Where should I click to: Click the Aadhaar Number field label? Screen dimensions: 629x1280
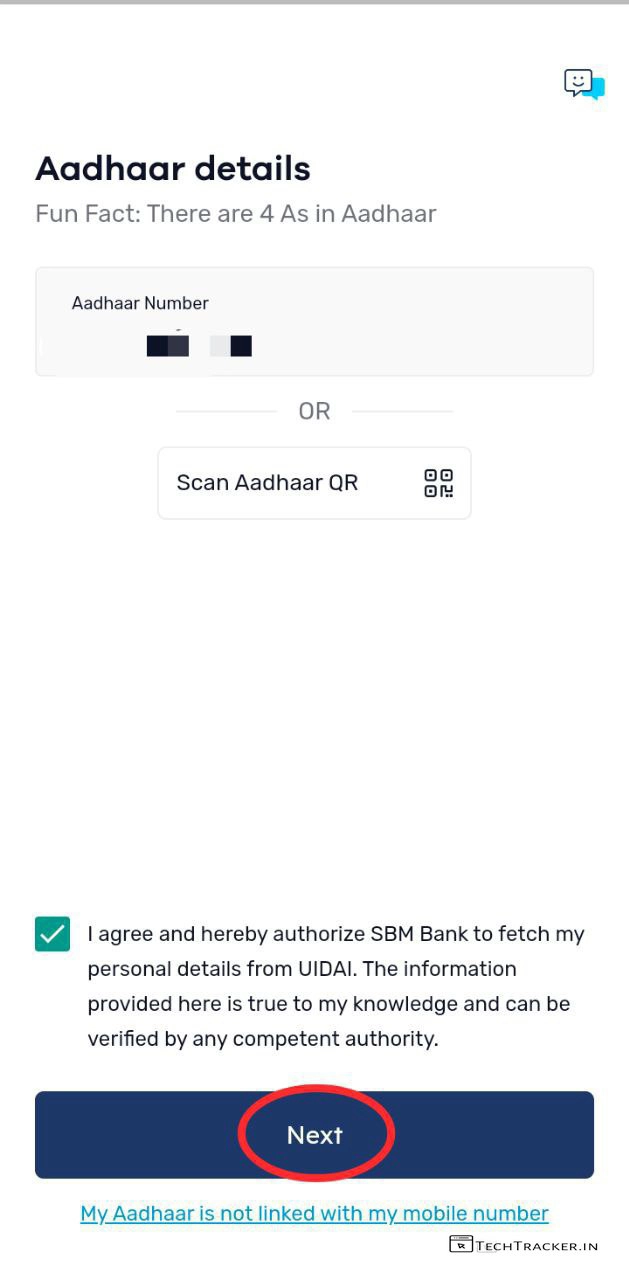point(140,303)
